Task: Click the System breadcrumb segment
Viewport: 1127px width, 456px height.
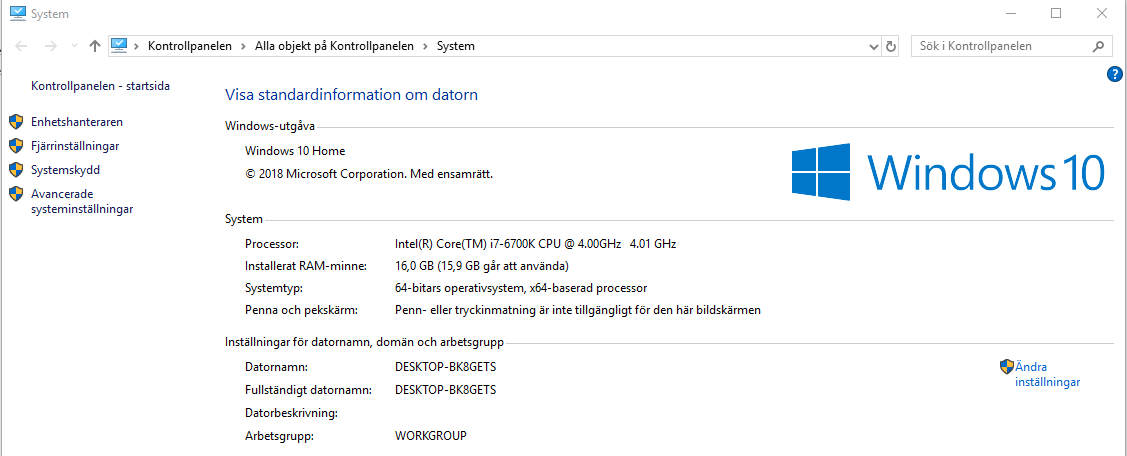Action: coord(456,46)
